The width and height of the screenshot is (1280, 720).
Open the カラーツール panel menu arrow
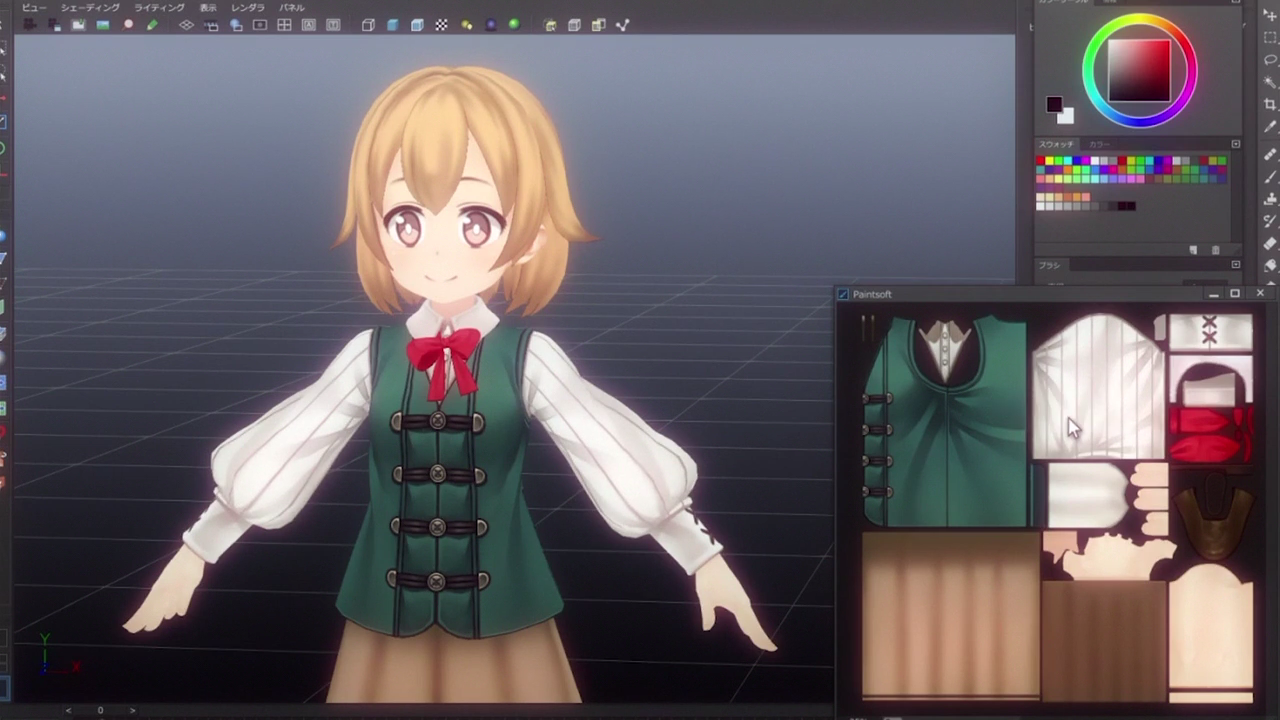coord(1236,3)
